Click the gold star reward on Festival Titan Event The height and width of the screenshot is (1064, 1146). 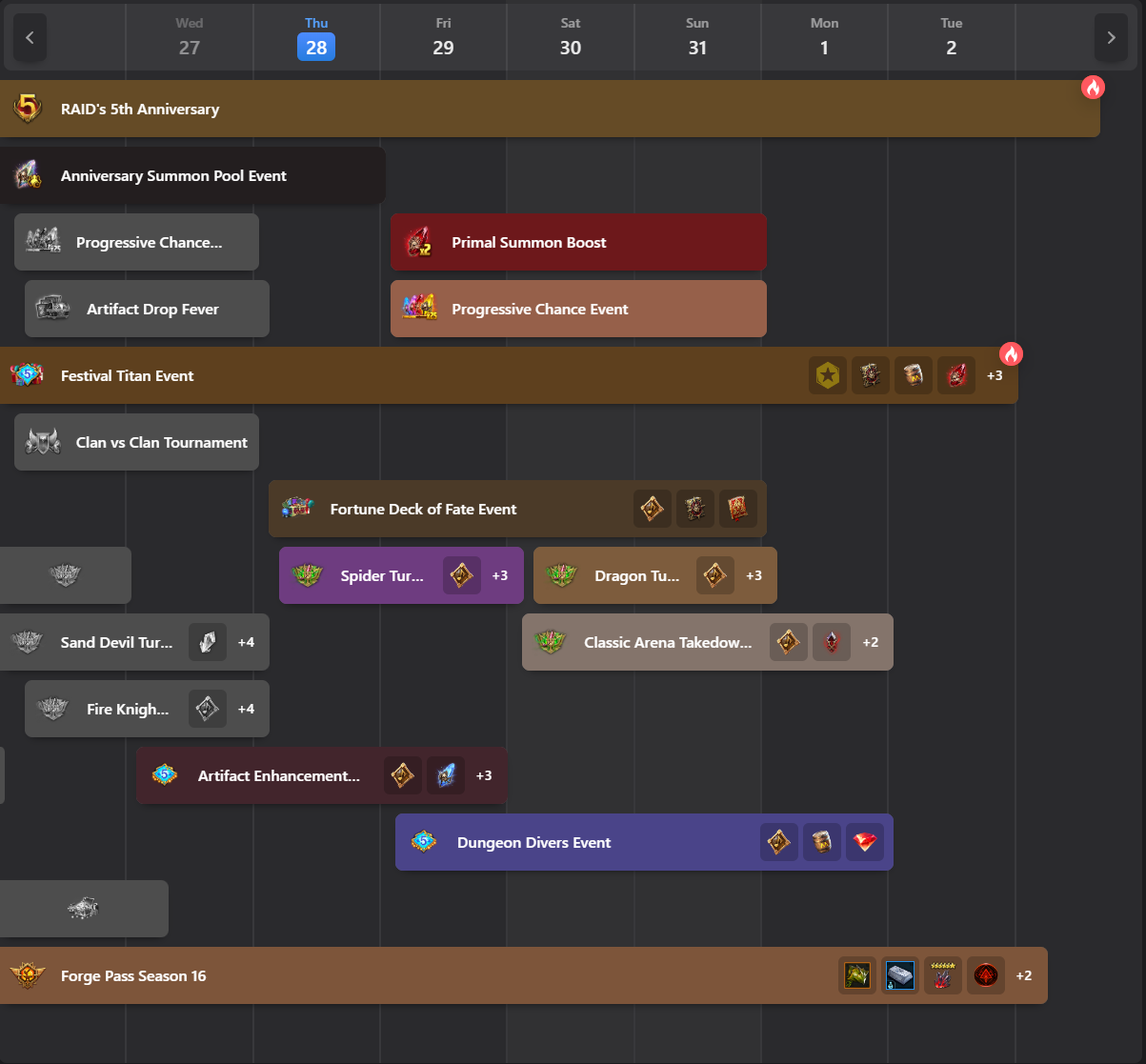coord(828,375)
